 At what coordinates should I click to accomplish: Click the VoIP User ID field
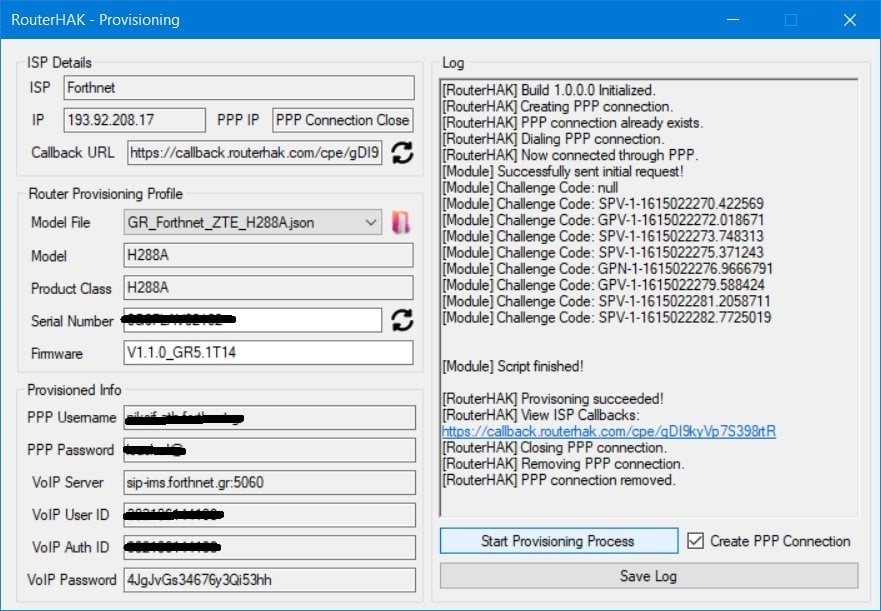tap(269, 515)
